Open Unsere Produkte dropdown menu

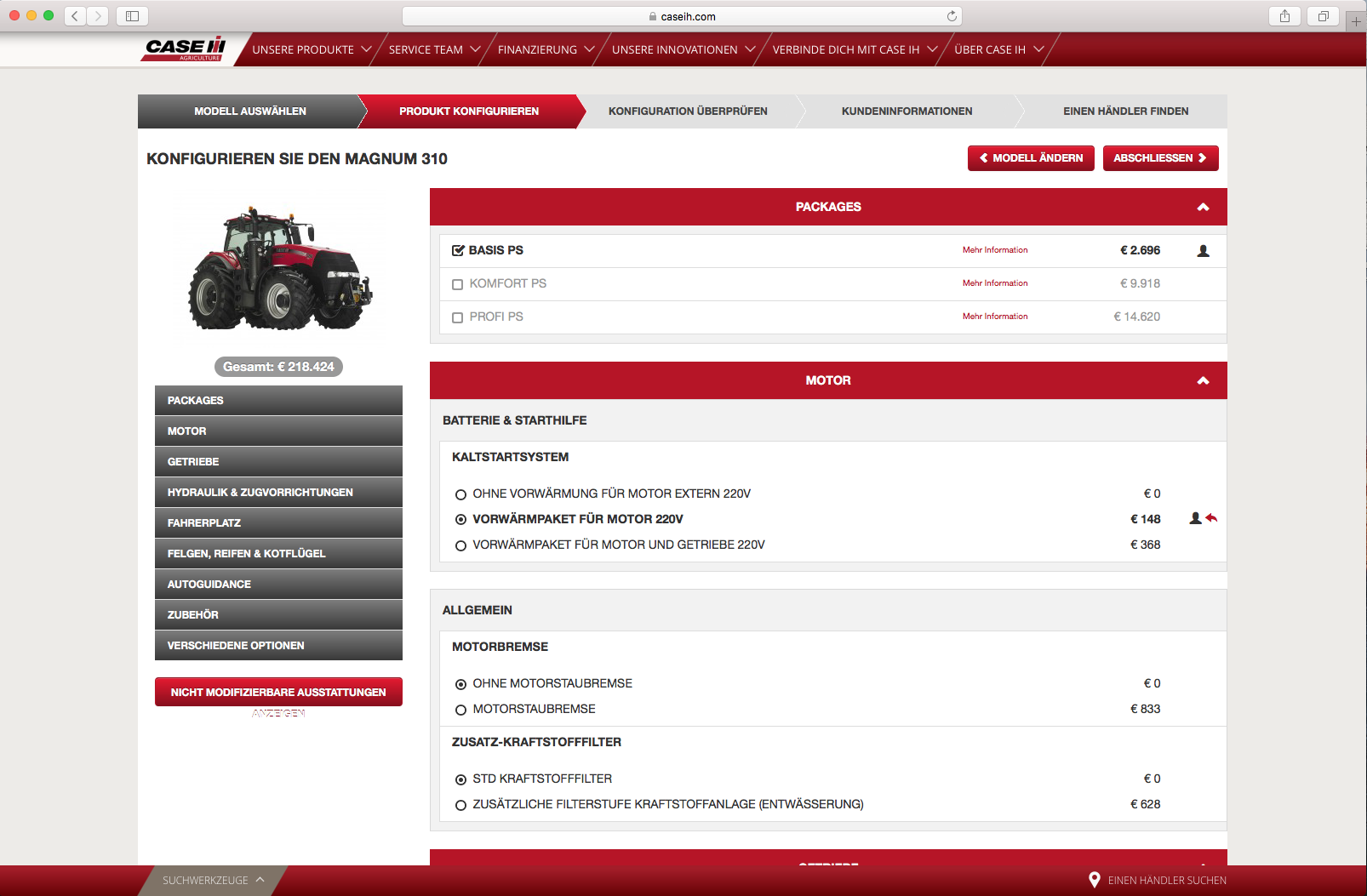(312, 49)
